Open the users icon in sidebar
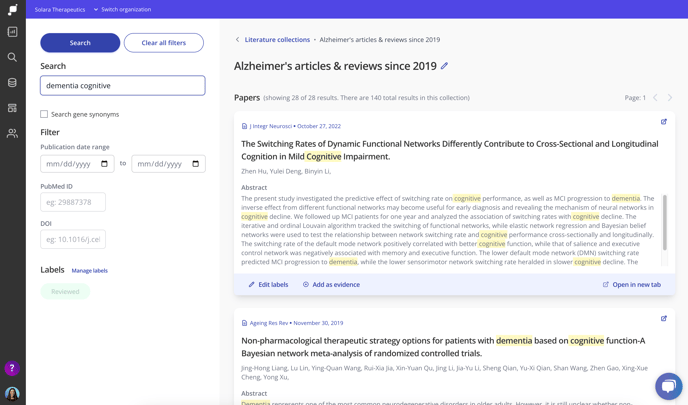Image resolution: width=688 pixels, height=405 pixels. (x=12, y=133)
